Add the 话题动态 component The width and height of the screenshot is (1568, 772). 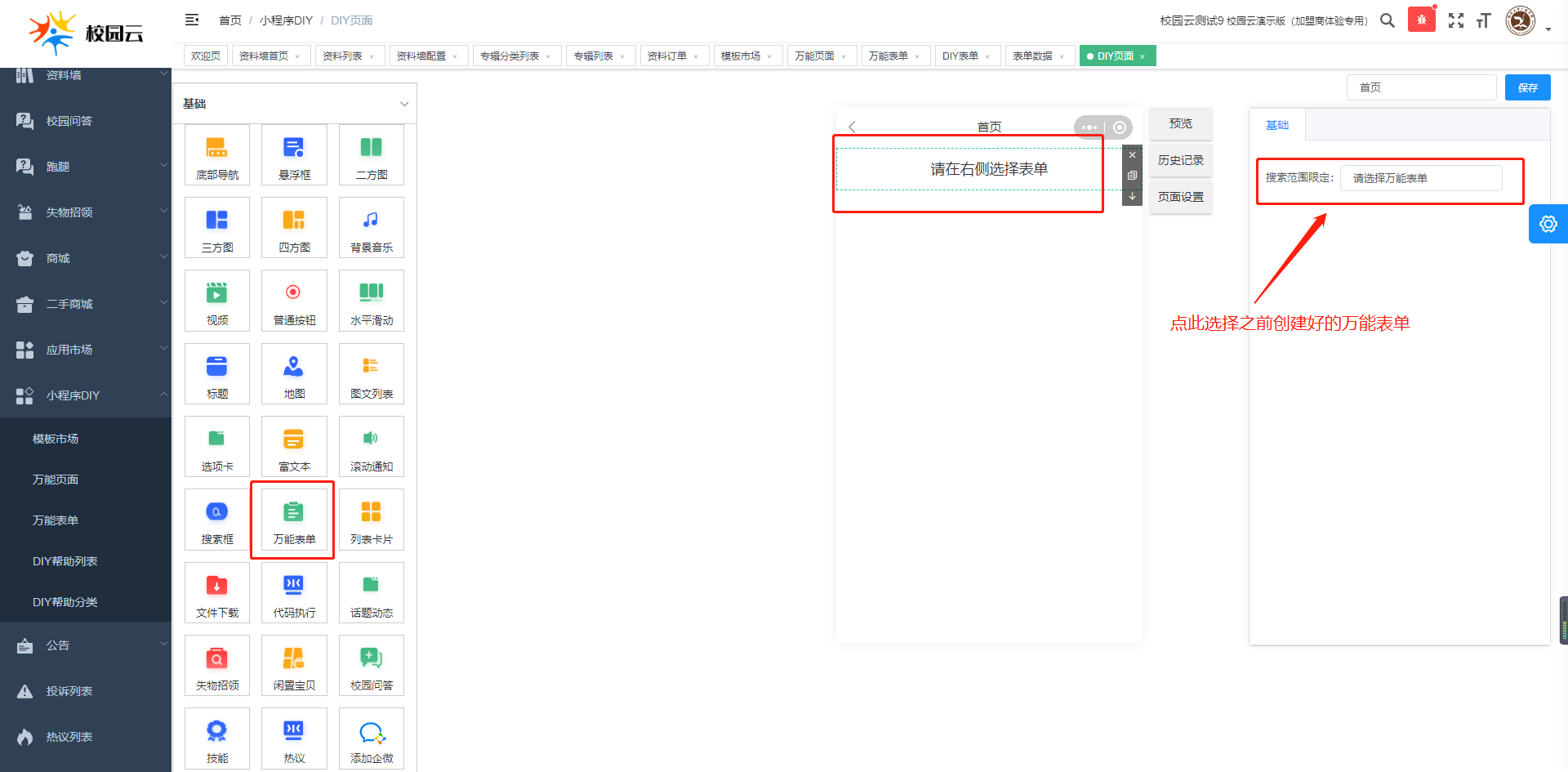(x=372, y=593)
